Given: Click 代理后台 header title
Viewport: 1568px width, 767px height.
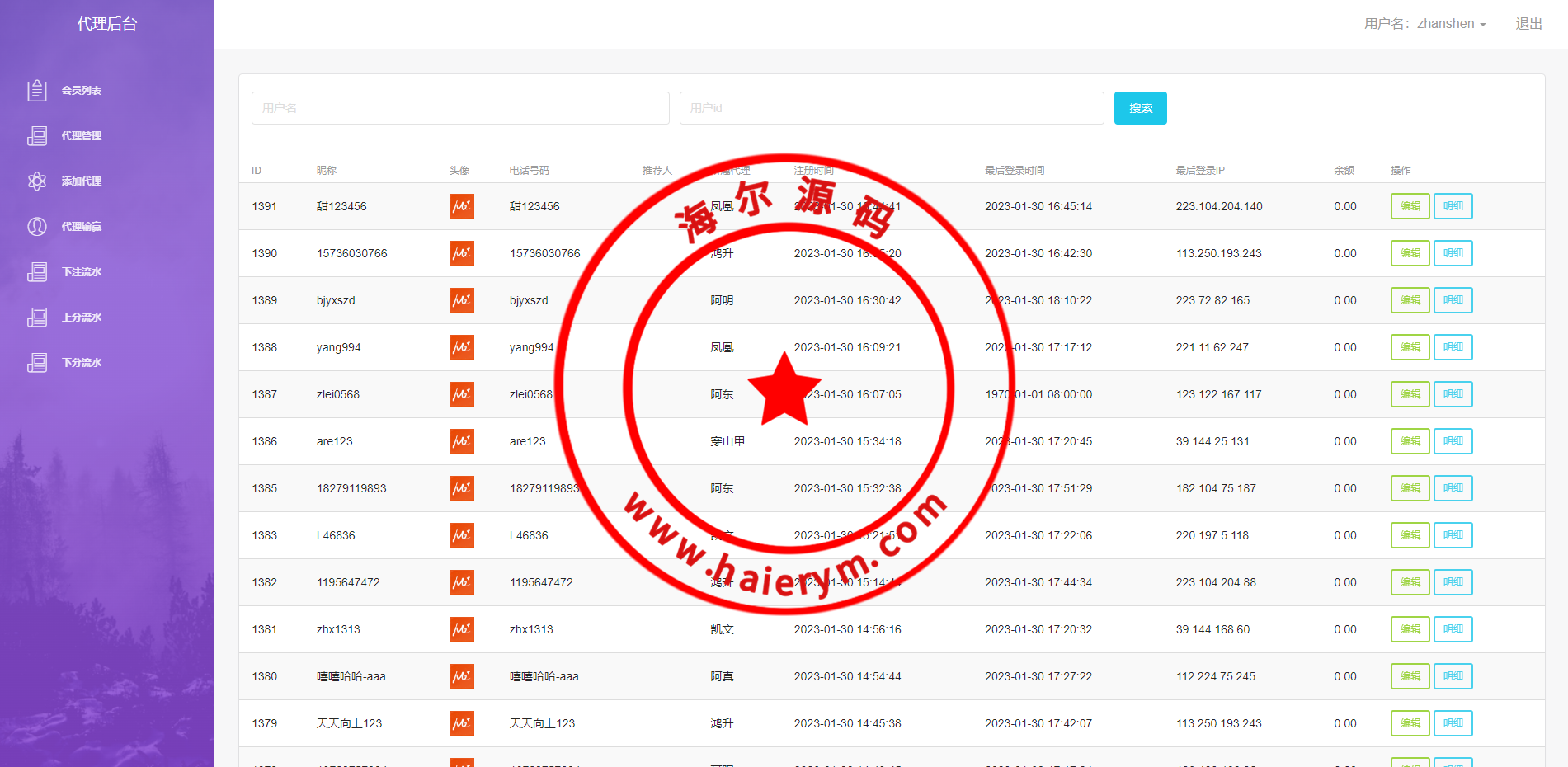Looking at the screenshot, I should [107, 24].
